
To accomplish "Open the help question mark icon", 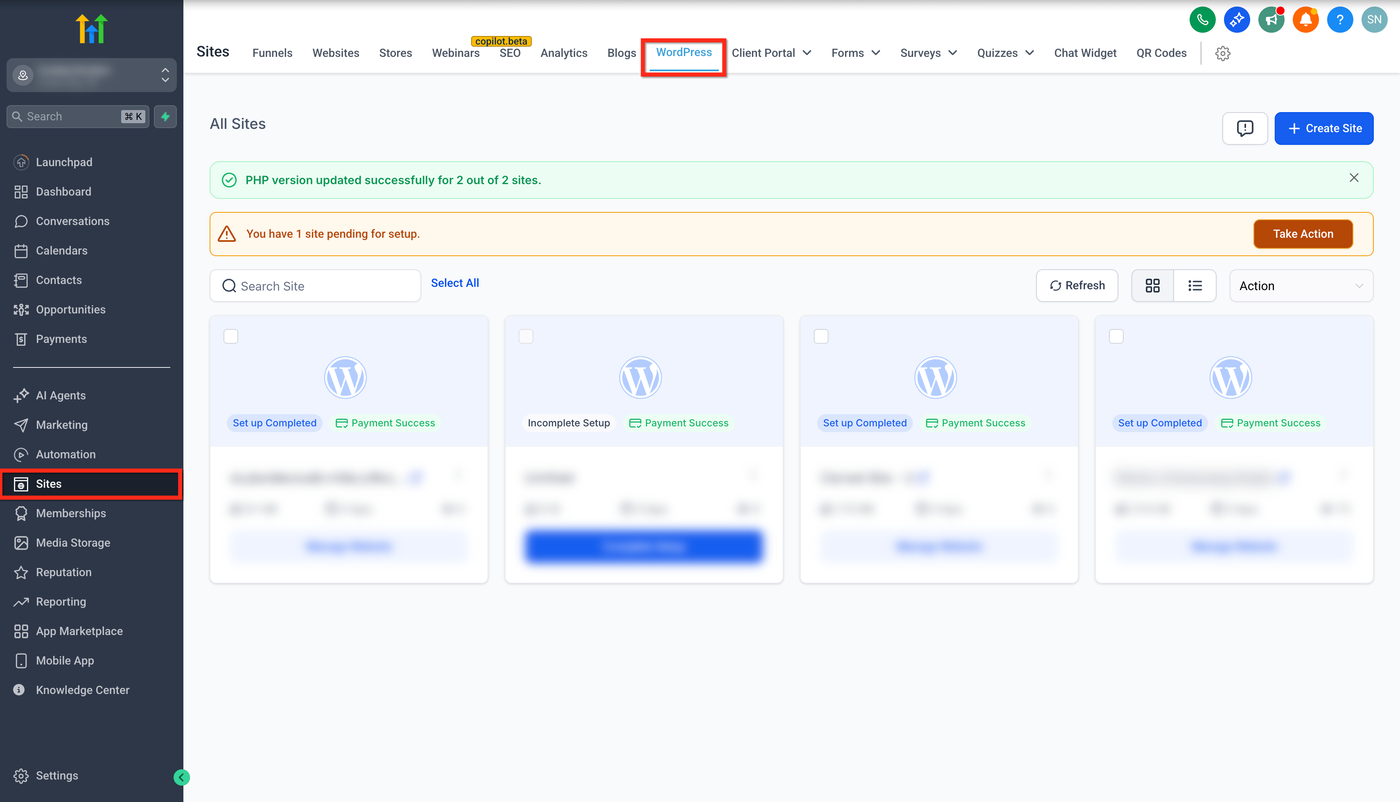I will coord(1340,19).
